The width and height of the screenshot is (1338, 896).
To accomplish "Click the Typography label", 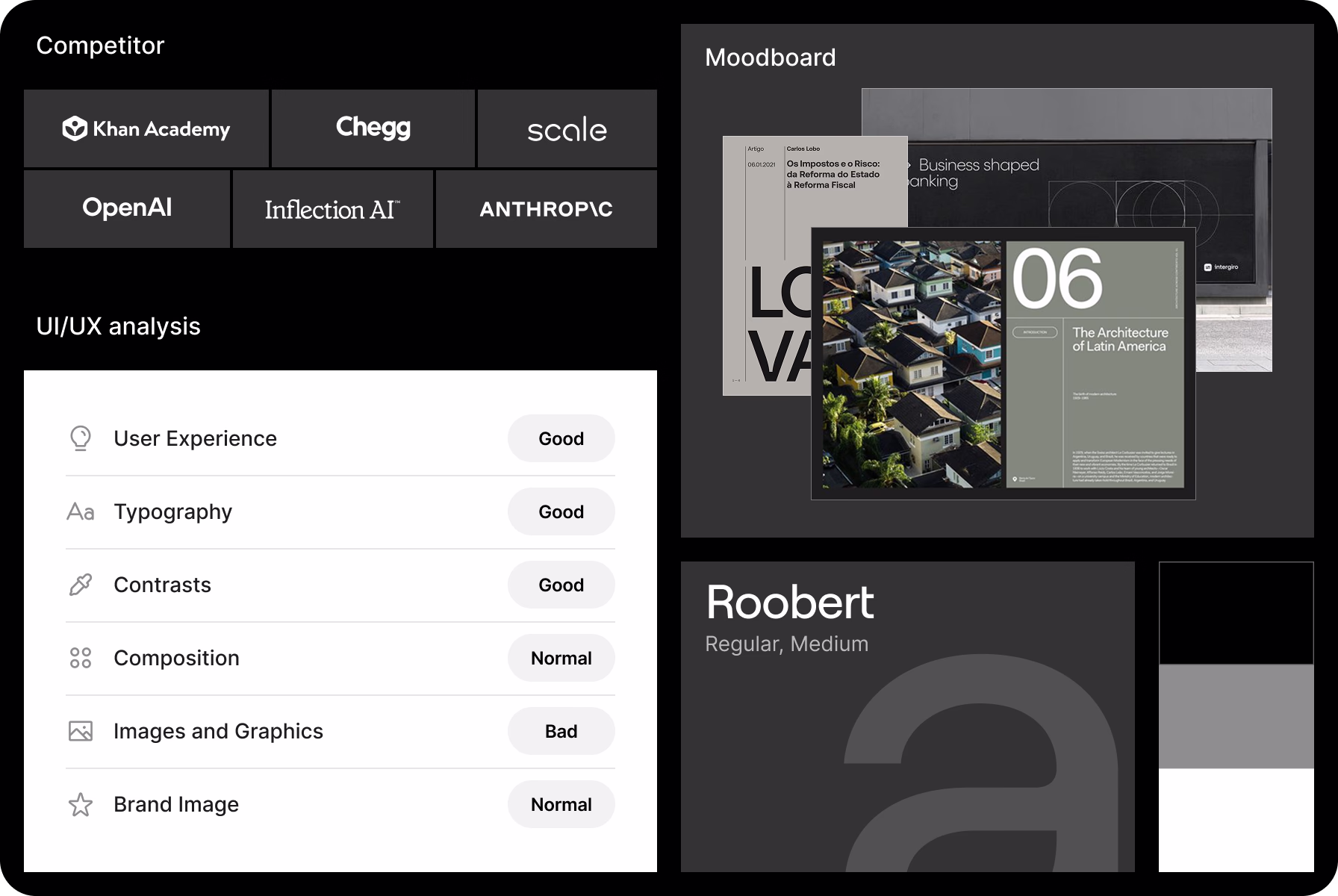I will 172,511.
